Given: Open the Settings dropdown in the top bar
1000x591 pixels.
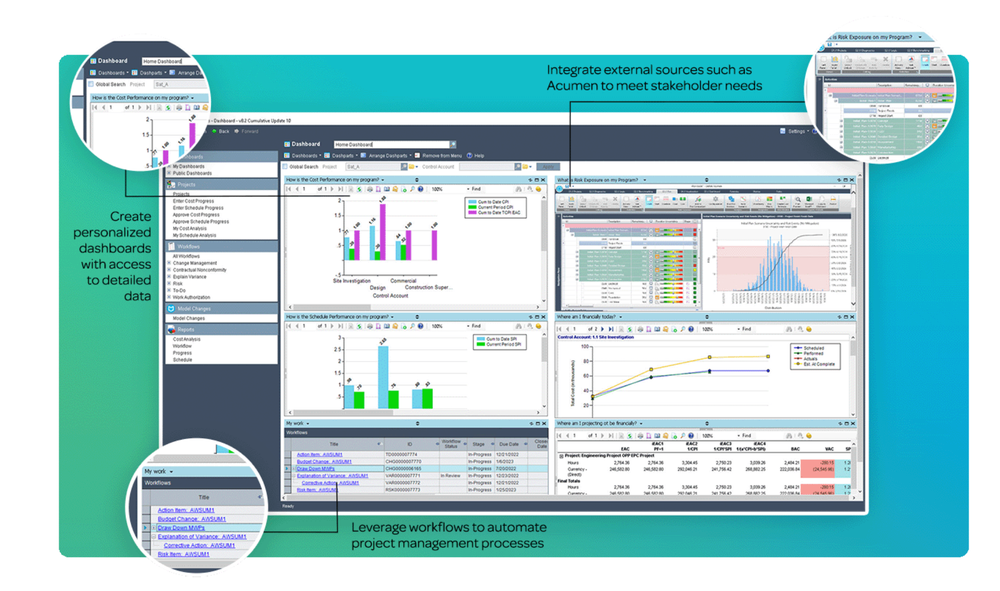Looking at the screenshot, I should click(x=795, y=131).
